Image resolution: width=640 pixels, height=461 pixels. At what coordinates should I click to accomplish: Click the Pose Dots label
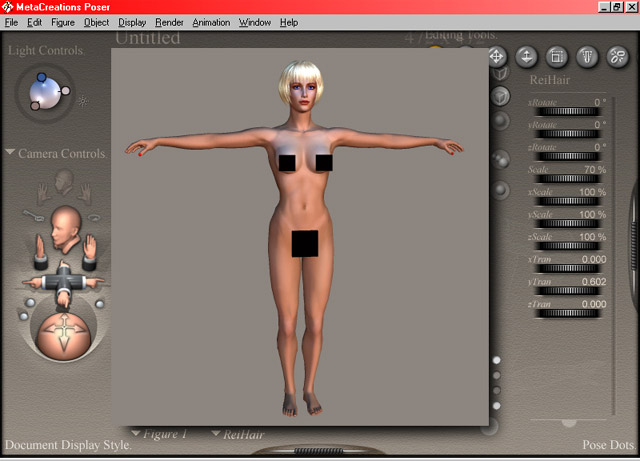[608, 445]
